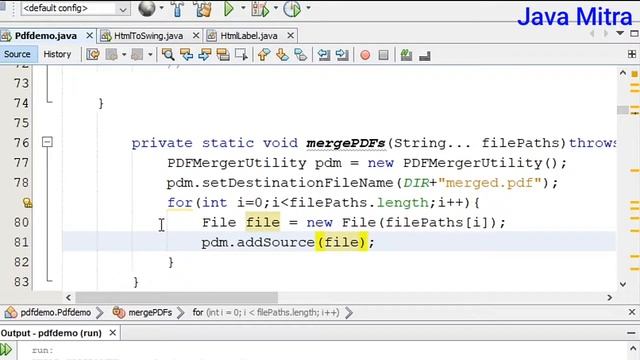Minimize the Output panel

631,333
